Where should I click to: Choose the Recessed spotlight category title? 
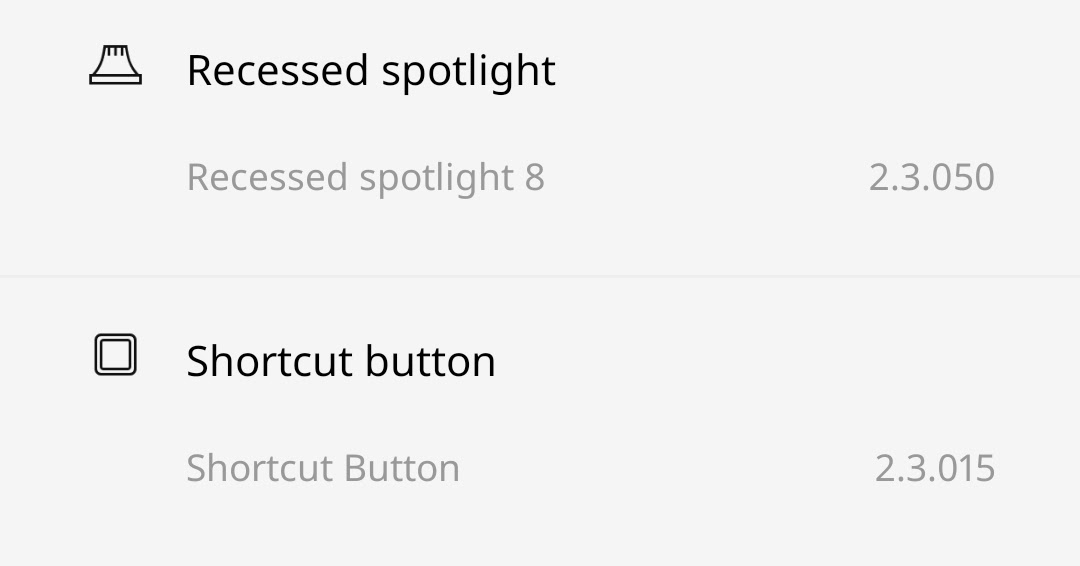371,71
